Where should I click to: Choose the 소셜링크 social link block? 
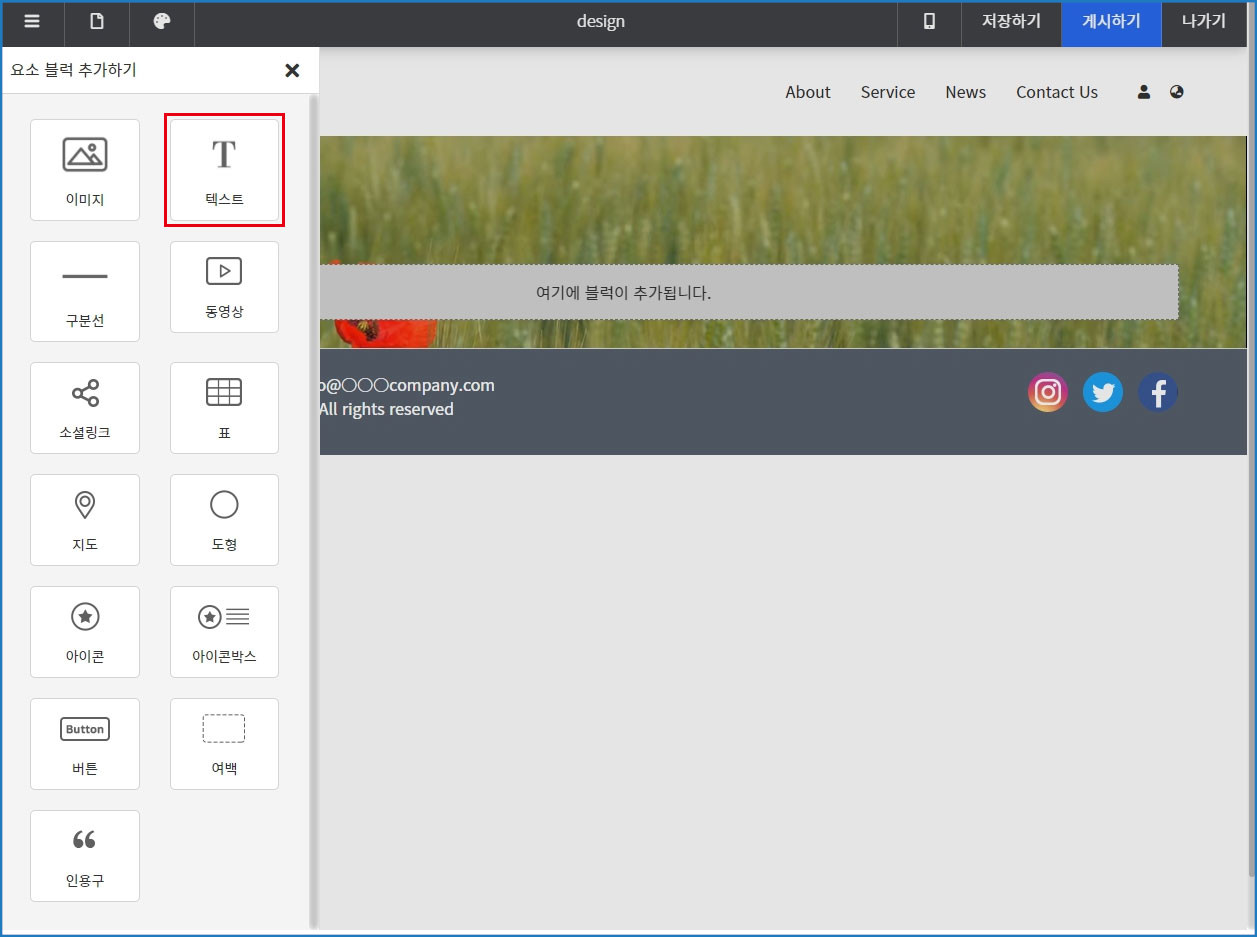click(x=85, y=408)
